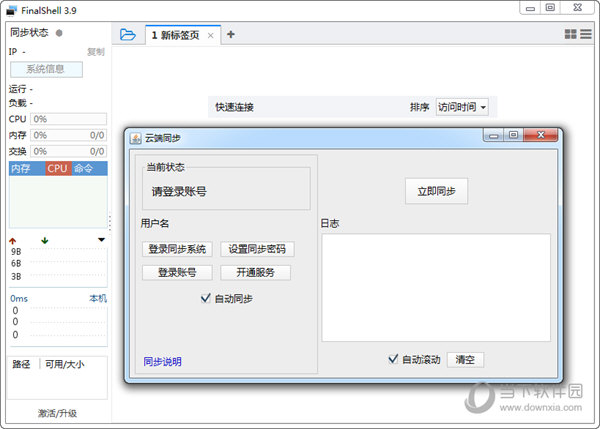Image resolution: width=600 pixels, height=429 pixels.
Task: Click the 内存 usage progress bar
Action: point(68,135)
